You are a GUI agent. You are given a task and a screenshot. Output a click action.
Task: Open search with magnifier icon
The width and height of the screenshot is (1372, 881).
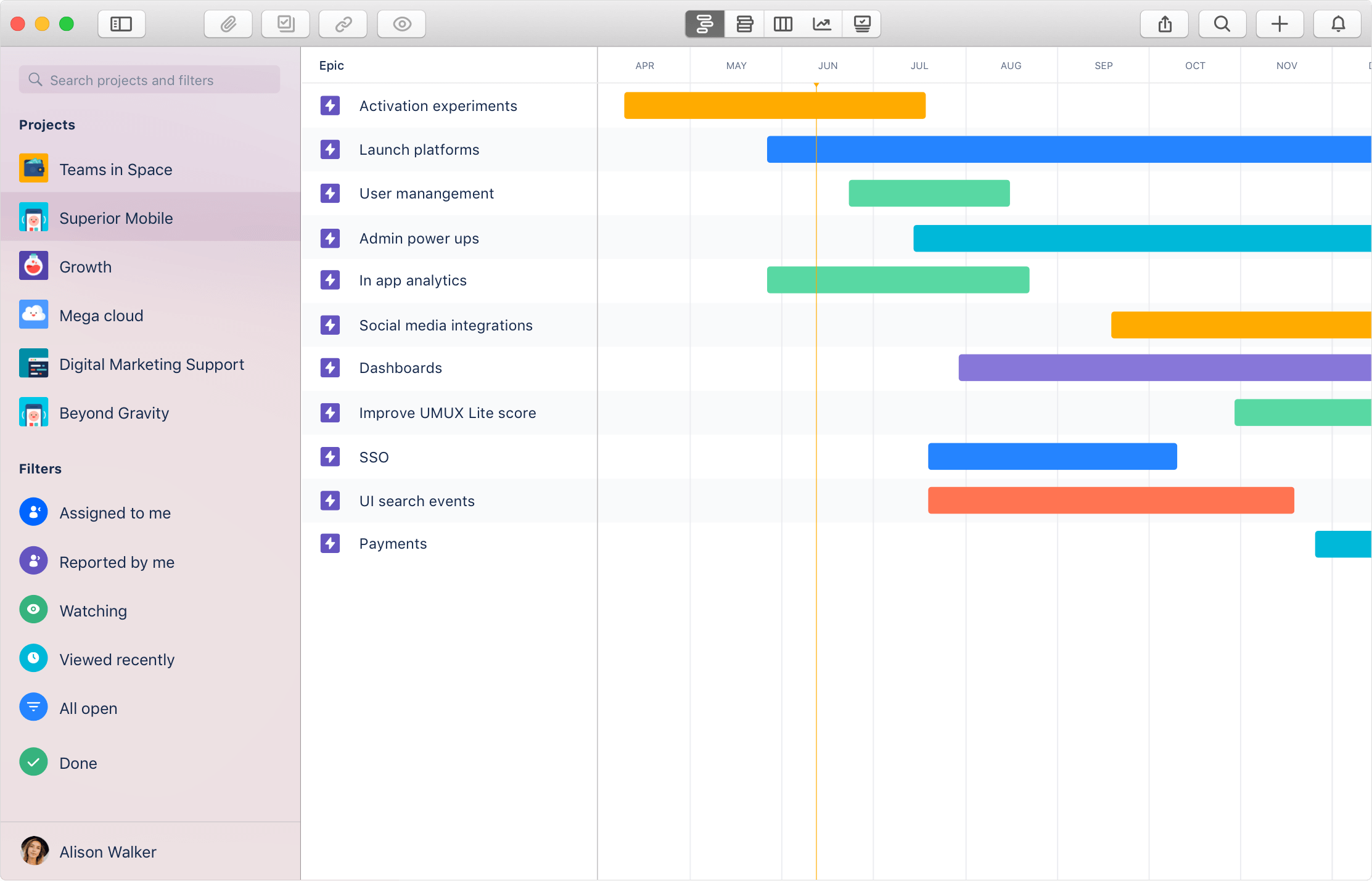point(1222,24)
